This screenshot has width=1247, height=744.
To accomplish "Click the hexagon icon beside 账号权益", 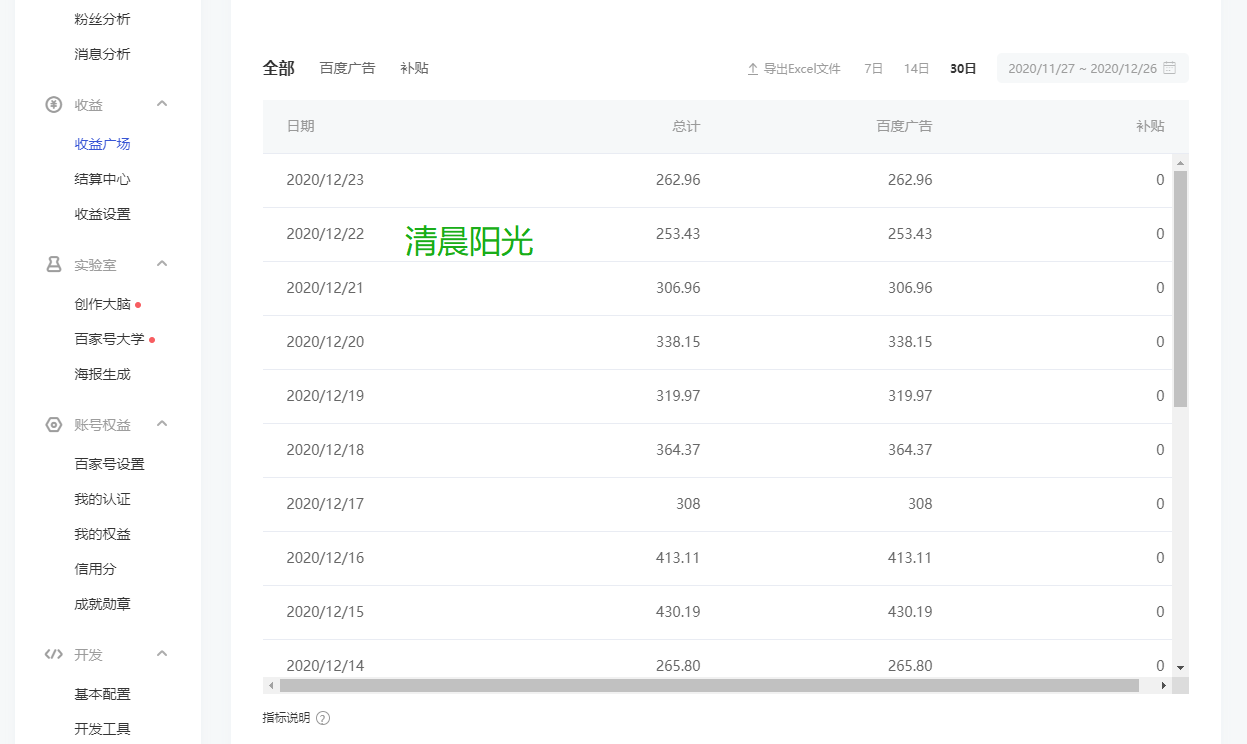I will (x=54, y=425).
